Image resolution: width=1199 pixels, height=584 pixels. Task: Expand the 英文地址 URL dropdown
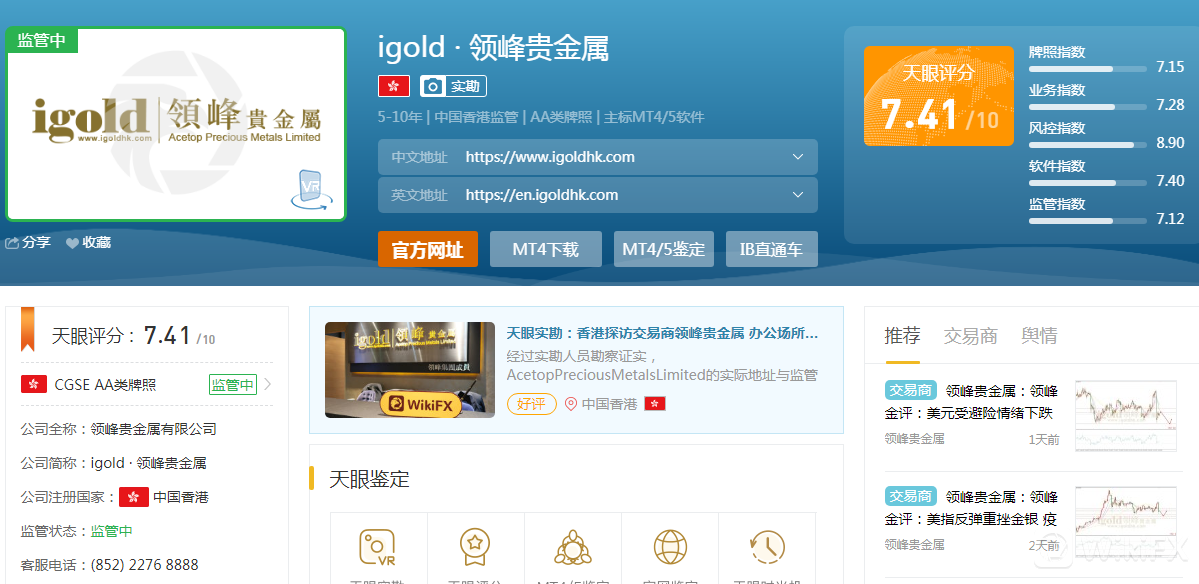(798, 195)
